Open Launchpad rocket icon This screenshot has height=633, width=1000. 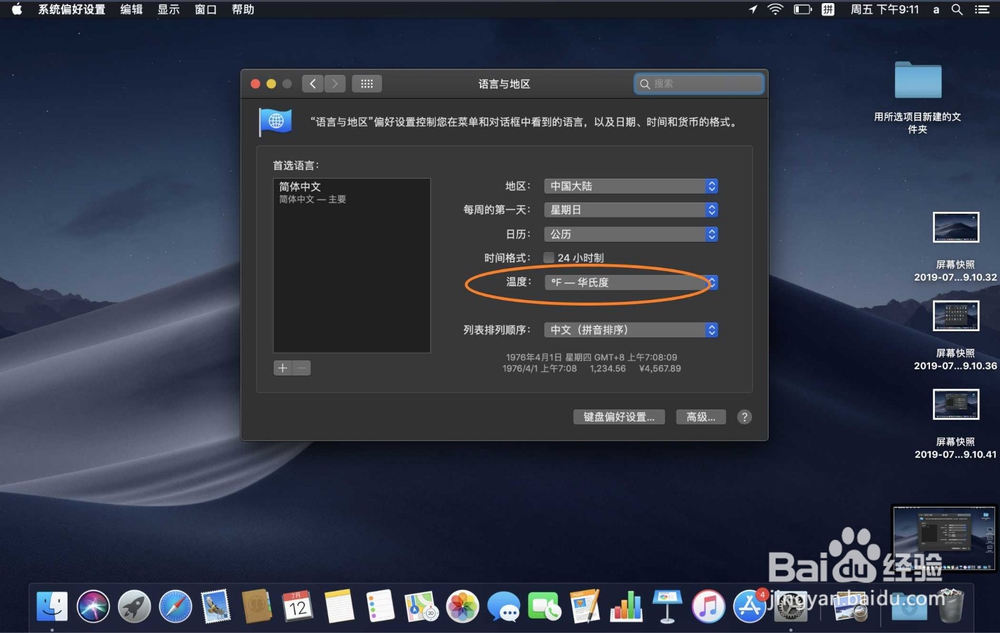[x=134, y=606]
